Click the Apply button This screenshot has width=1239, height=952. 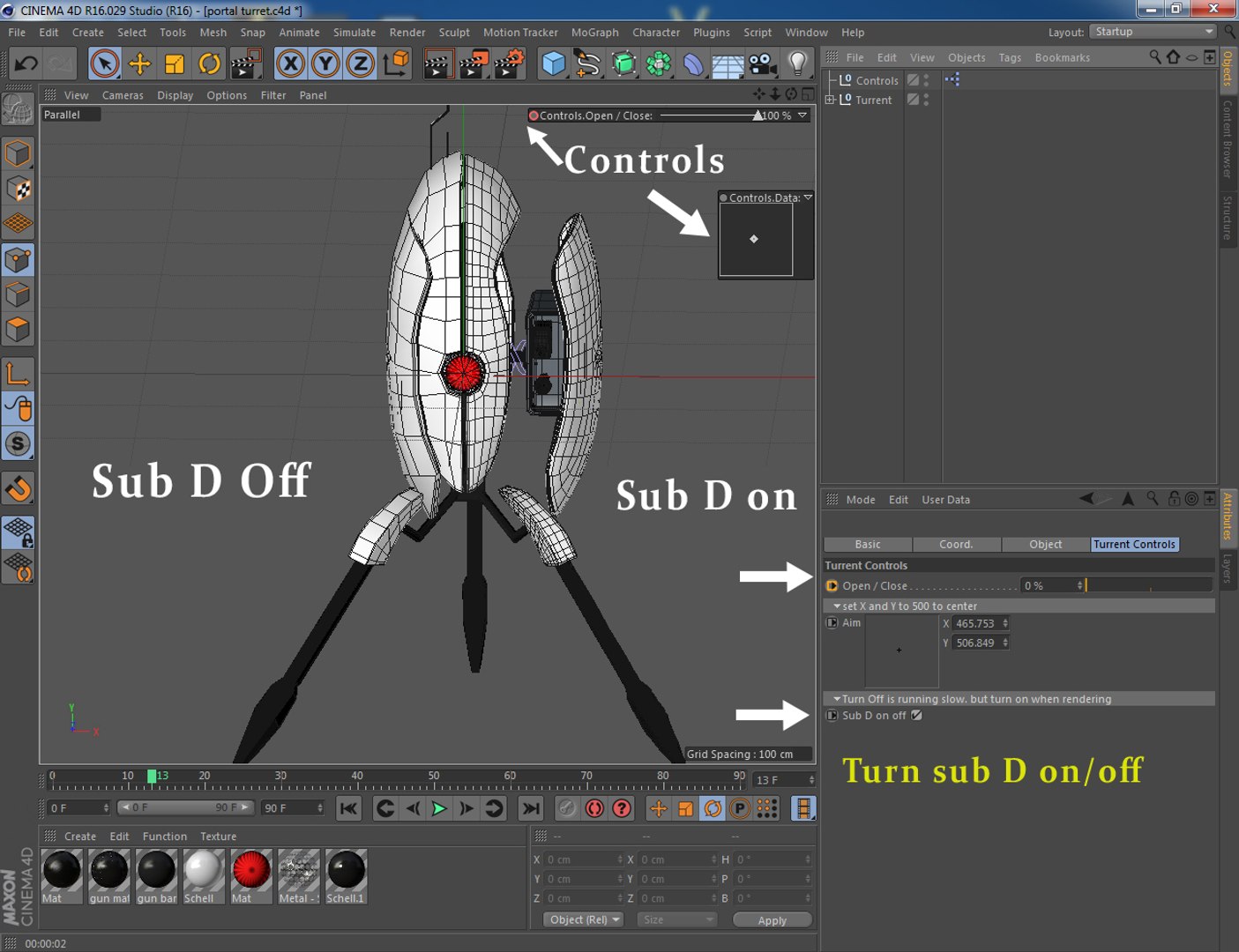772,920
